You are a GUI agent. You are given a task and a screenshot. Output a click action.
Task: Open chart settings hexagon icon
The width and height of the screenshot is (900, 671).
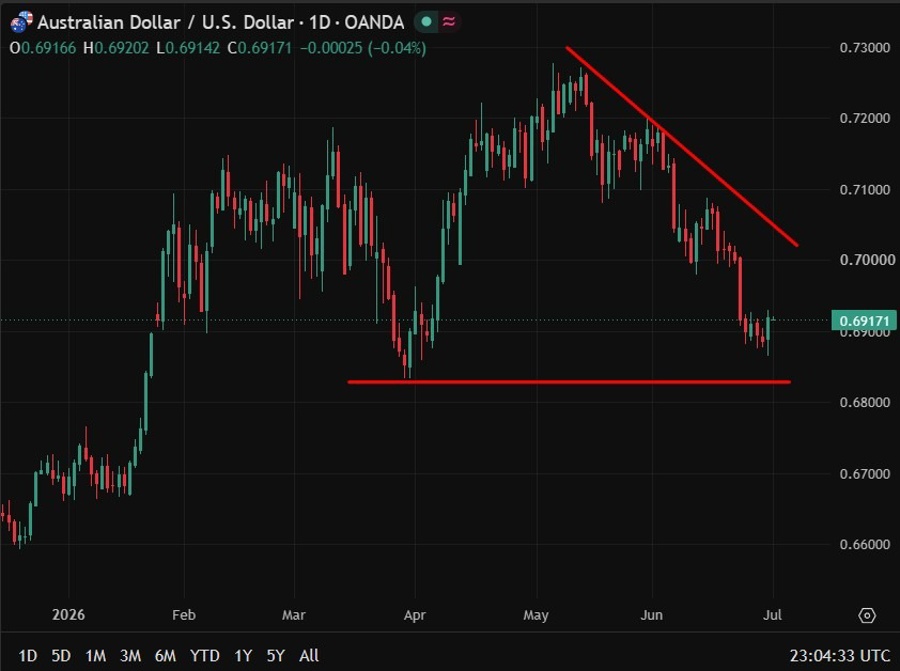point(867,615)
